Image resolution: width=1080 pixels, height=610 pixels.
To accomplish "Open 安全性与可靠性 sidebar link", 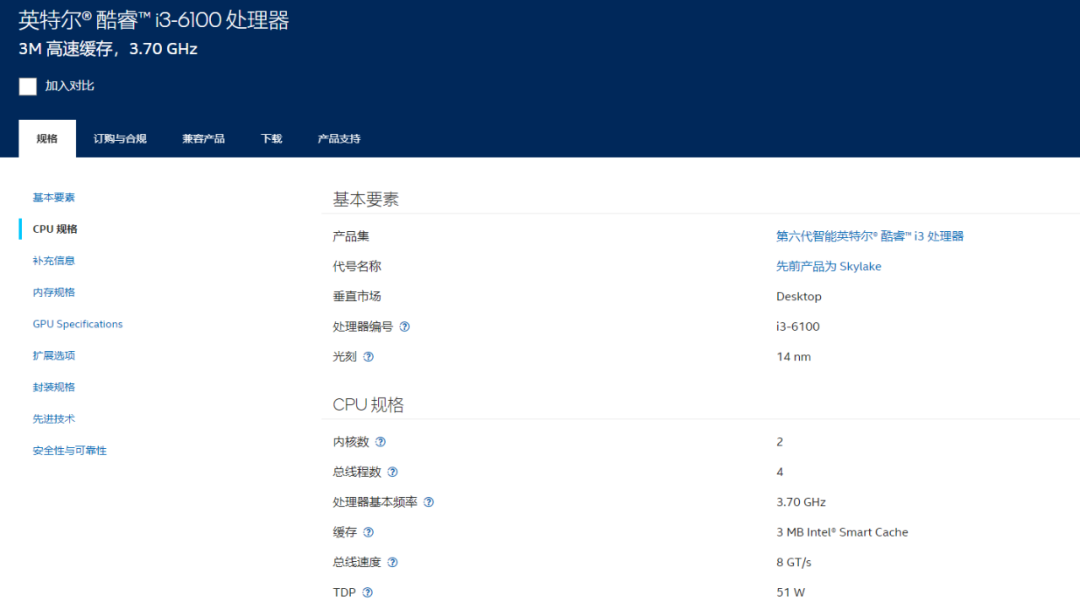I will click(70, 451).
